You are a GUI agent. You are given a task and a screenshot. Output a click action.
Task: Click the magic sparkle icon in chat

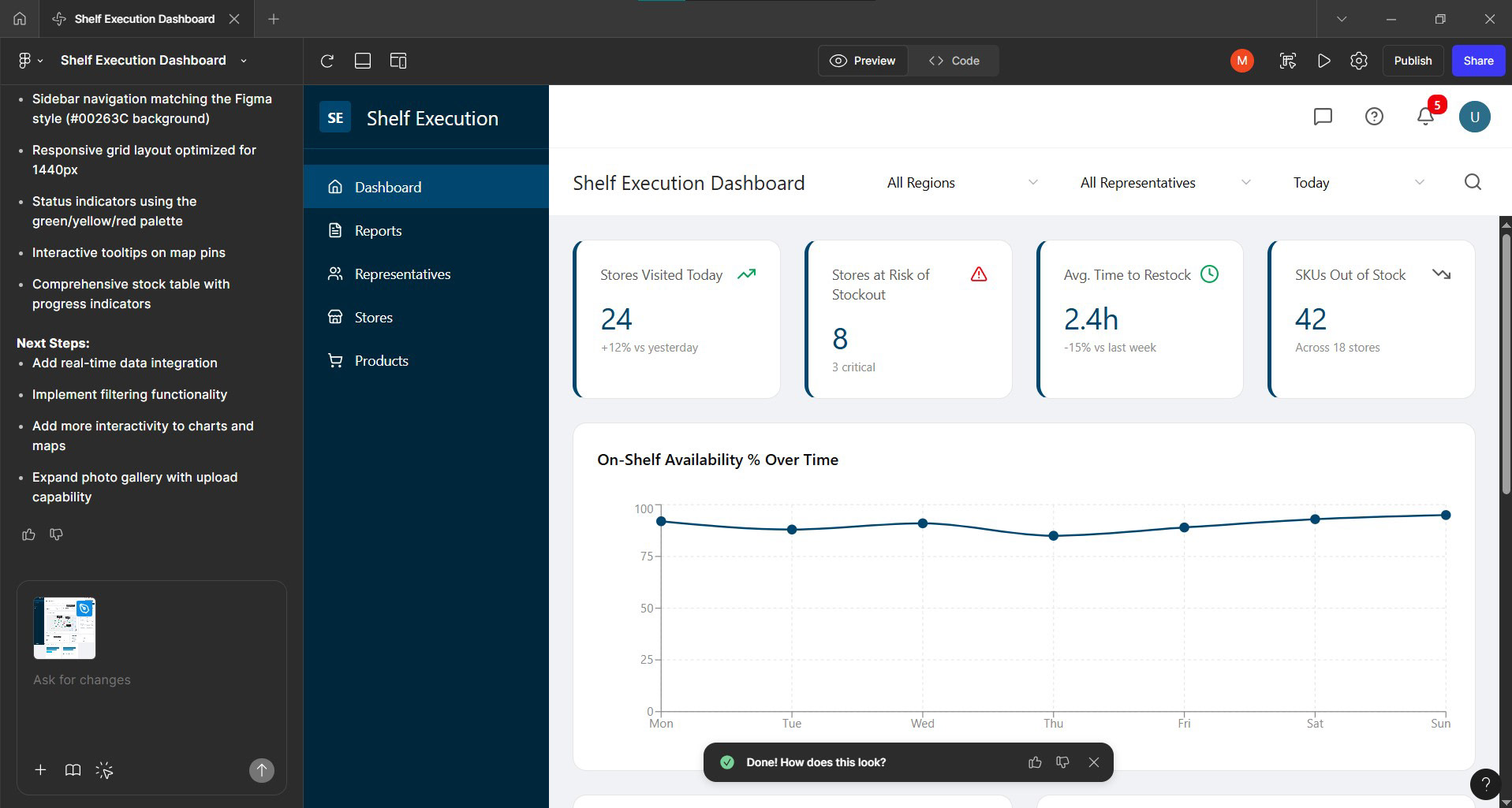[x=104, y=770]
